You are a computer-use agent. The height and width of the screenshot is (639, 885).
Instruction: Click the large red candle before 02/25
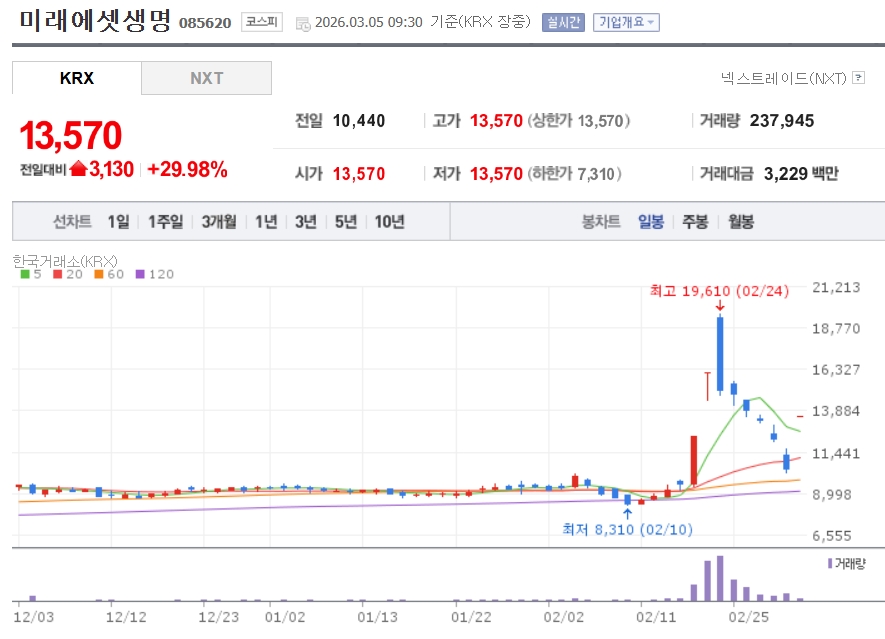click(x=694, y=461)
